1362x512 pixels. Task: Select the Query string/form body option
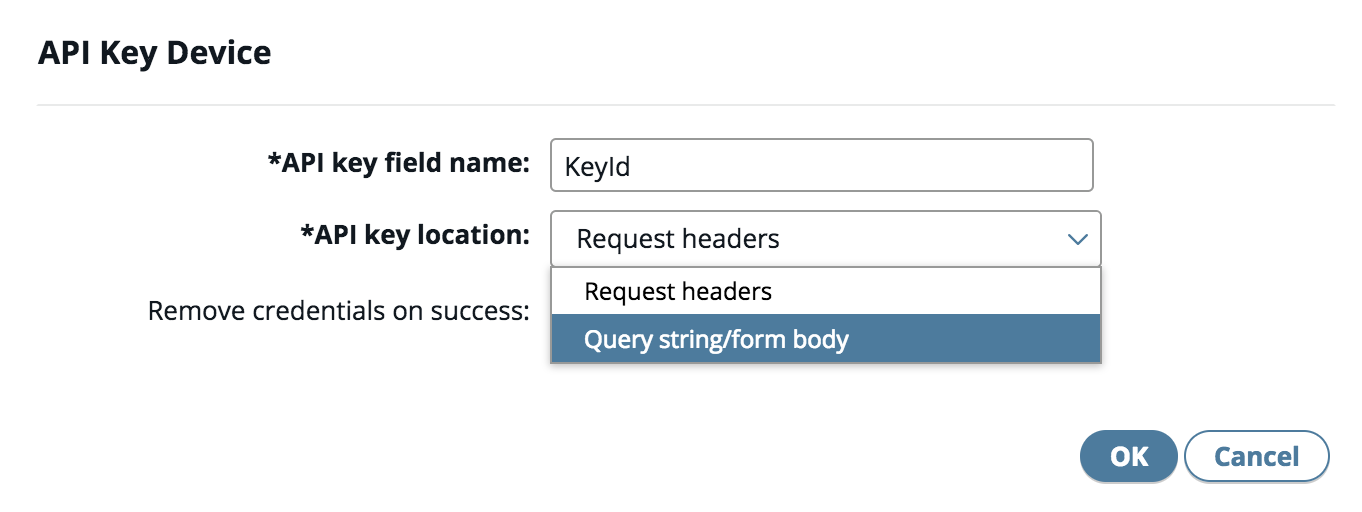tap(826, 340)
